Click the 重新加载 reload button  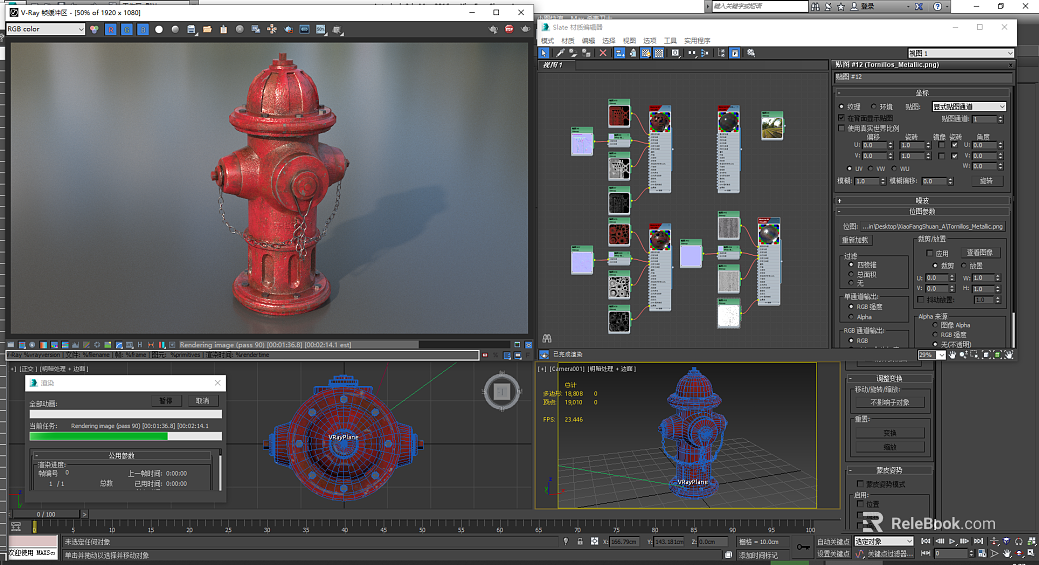coord(856,240)
